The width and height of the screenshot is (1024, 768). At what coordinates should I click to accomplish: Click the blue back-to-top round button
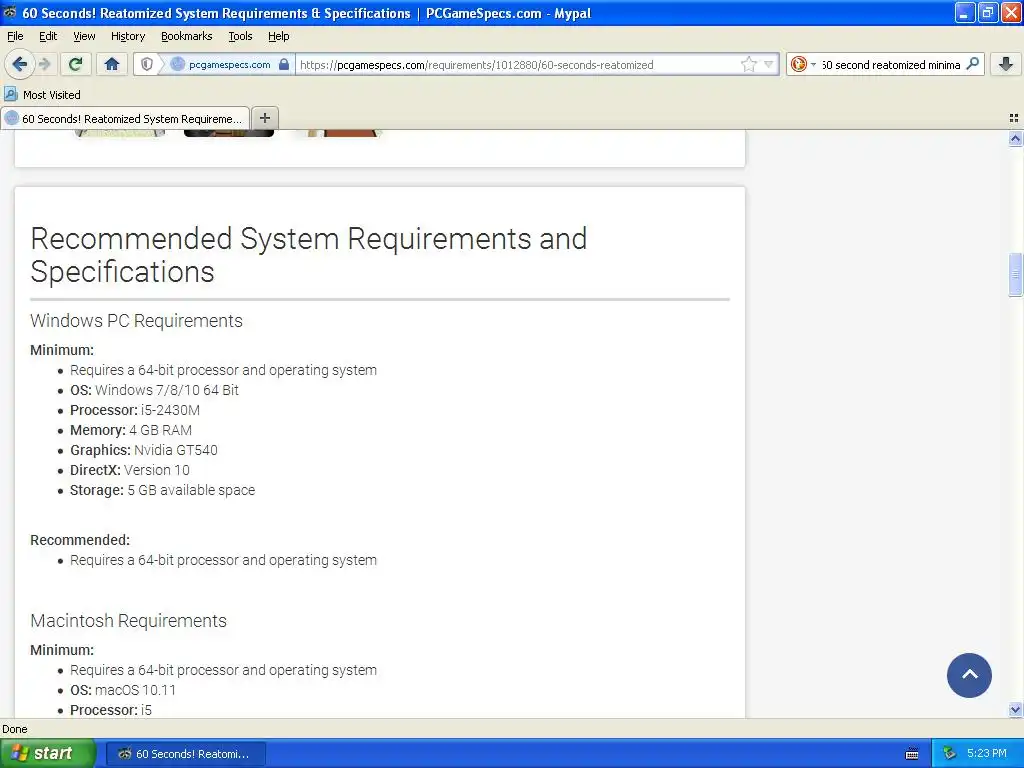(x=969, y=675)
